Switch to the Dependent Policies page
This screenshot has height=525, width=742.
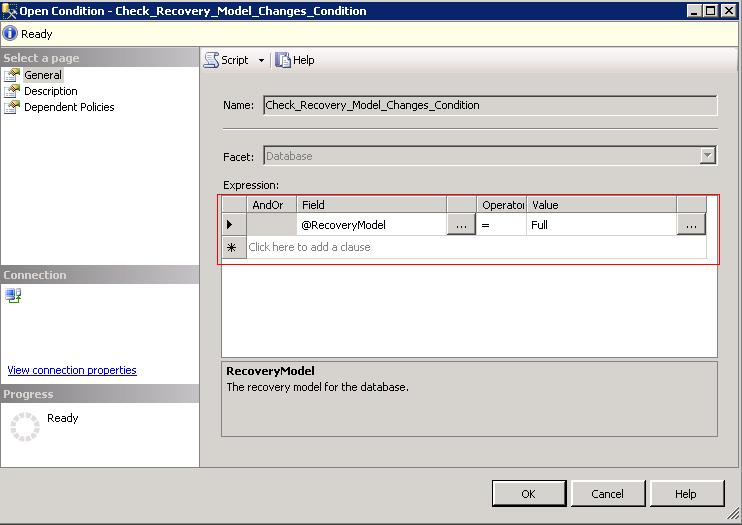[69, 107]
